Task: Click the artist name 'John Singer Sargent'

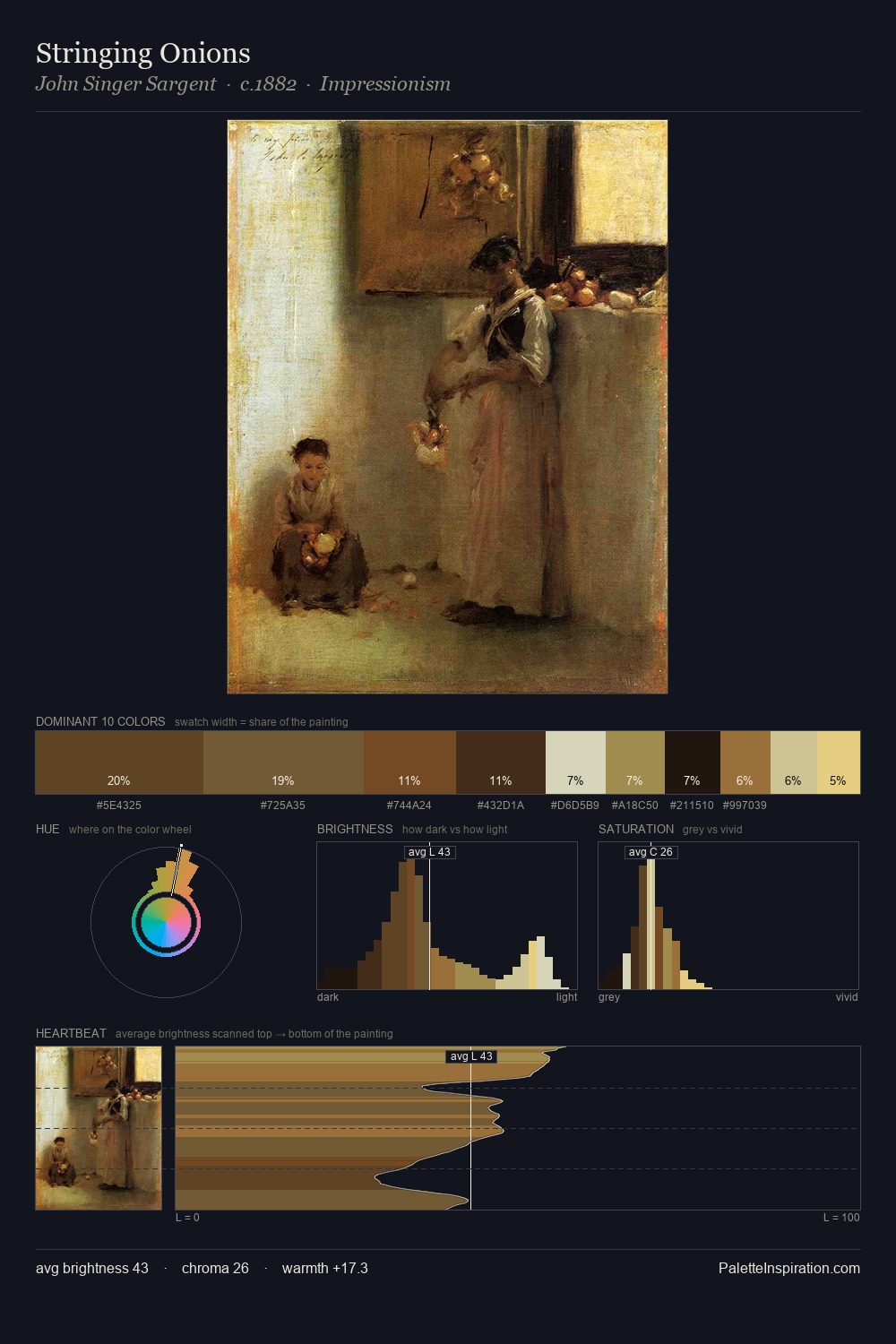Action: click(125, 84)
